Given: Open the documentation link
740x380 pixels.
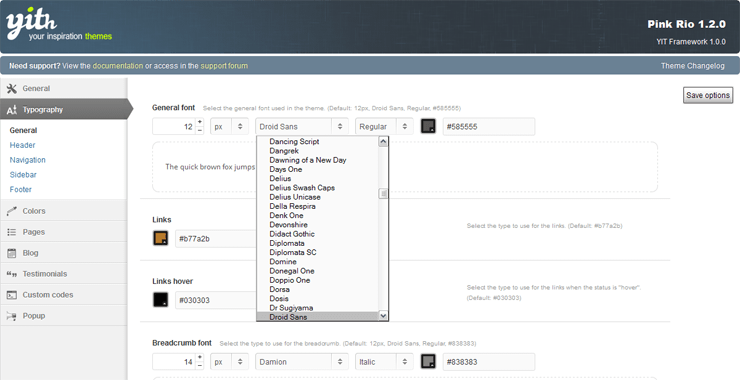Looking at the screenshot, I should click(x=118, y=66).
